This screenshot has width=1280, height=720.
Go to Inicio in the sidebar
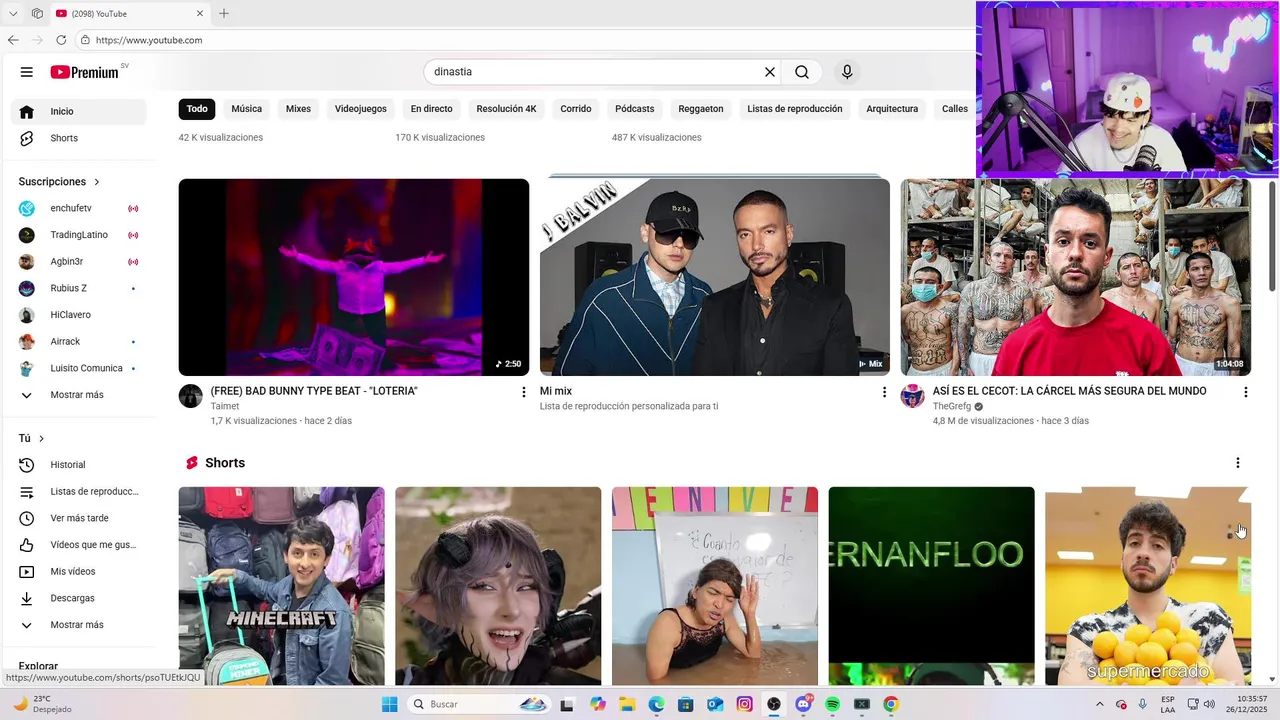[x=78, y=111]
